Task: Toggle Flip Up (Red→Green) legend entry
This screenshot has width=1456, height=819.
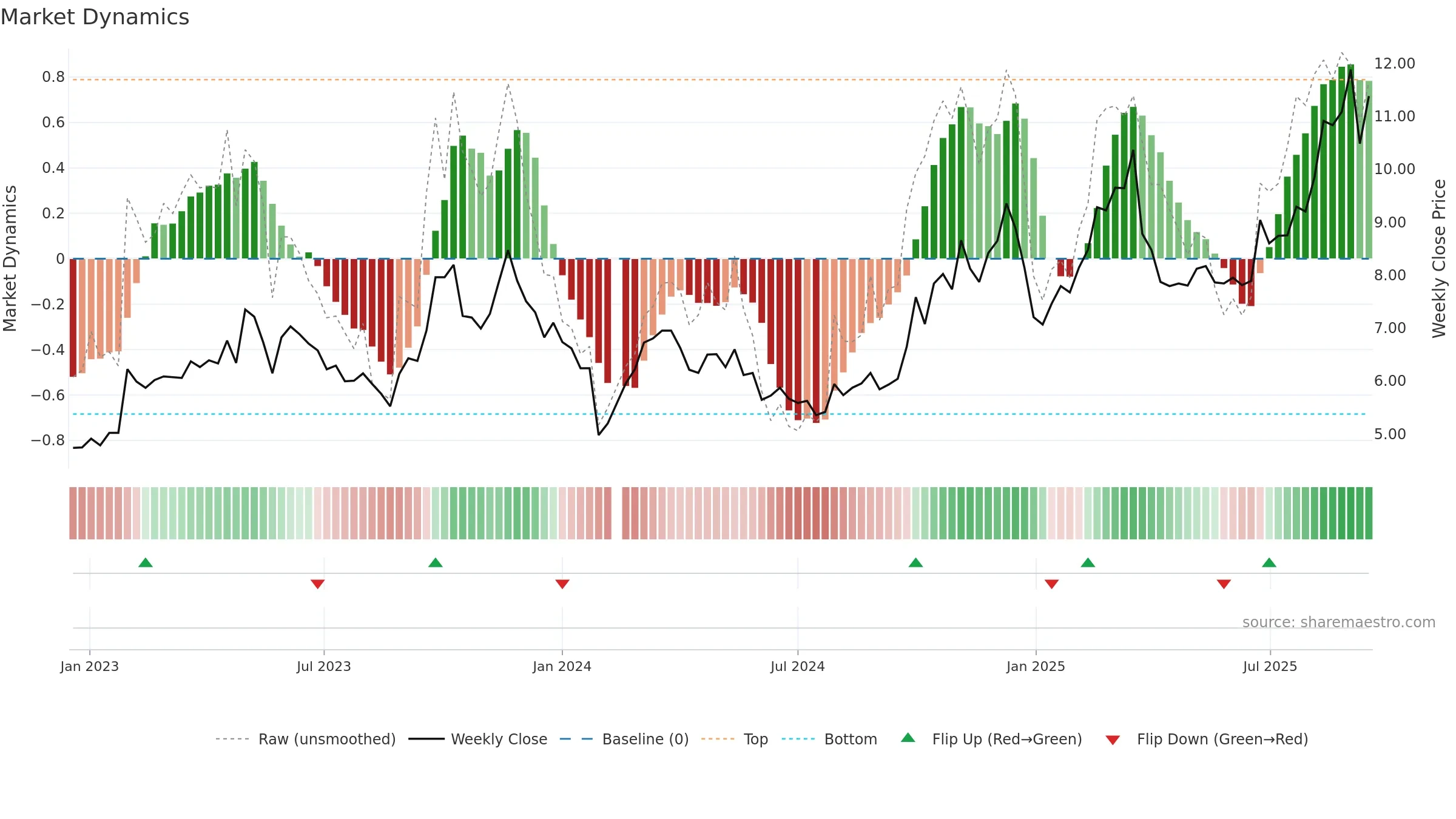Action: (x=991, y=739)
